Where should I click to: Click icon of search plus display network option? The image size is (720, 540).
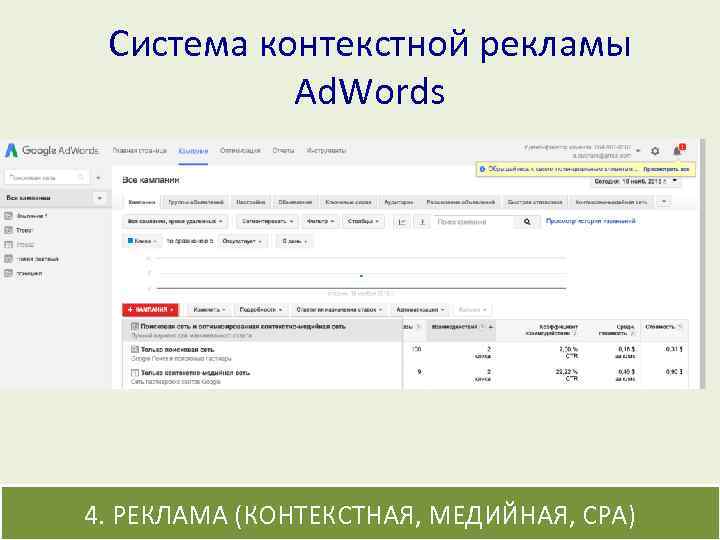pyautogui.click(x=135, y=326)
